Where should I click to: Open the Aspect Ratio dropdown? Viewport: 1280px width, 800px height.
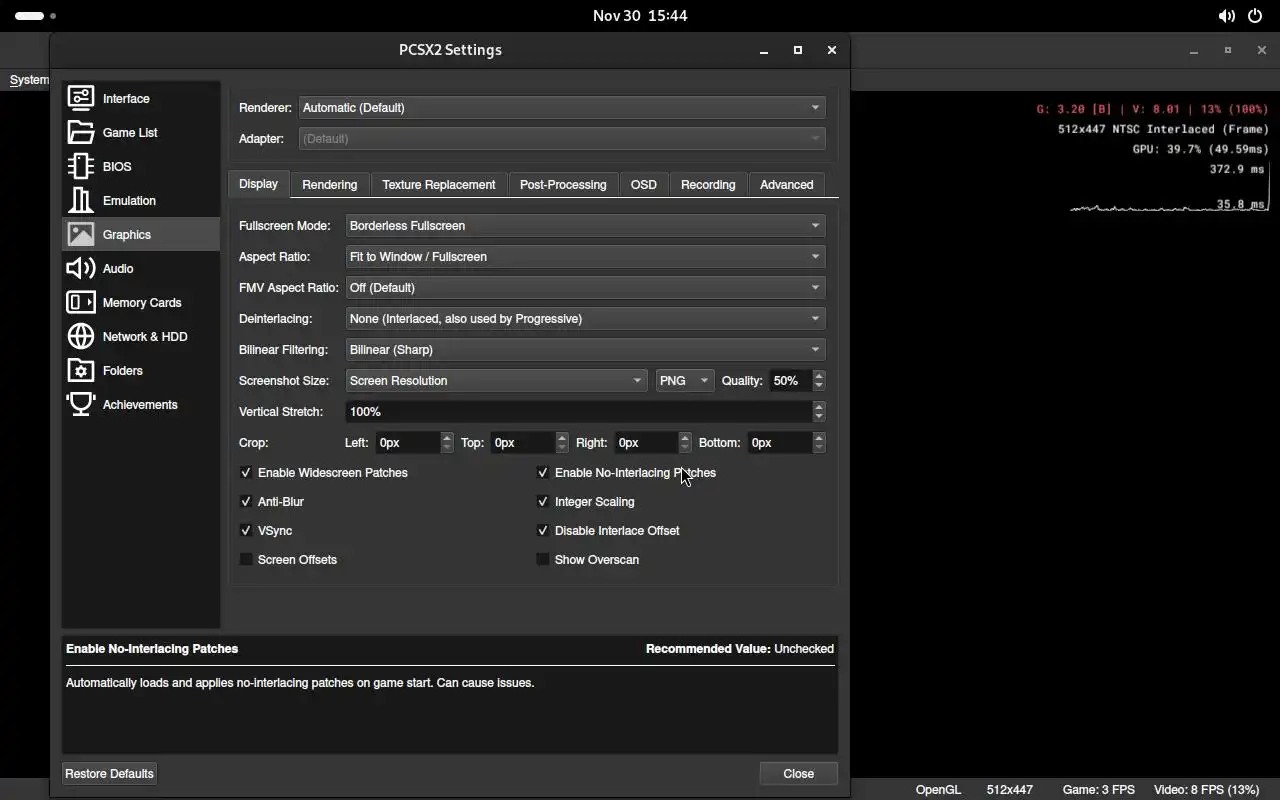585,256
